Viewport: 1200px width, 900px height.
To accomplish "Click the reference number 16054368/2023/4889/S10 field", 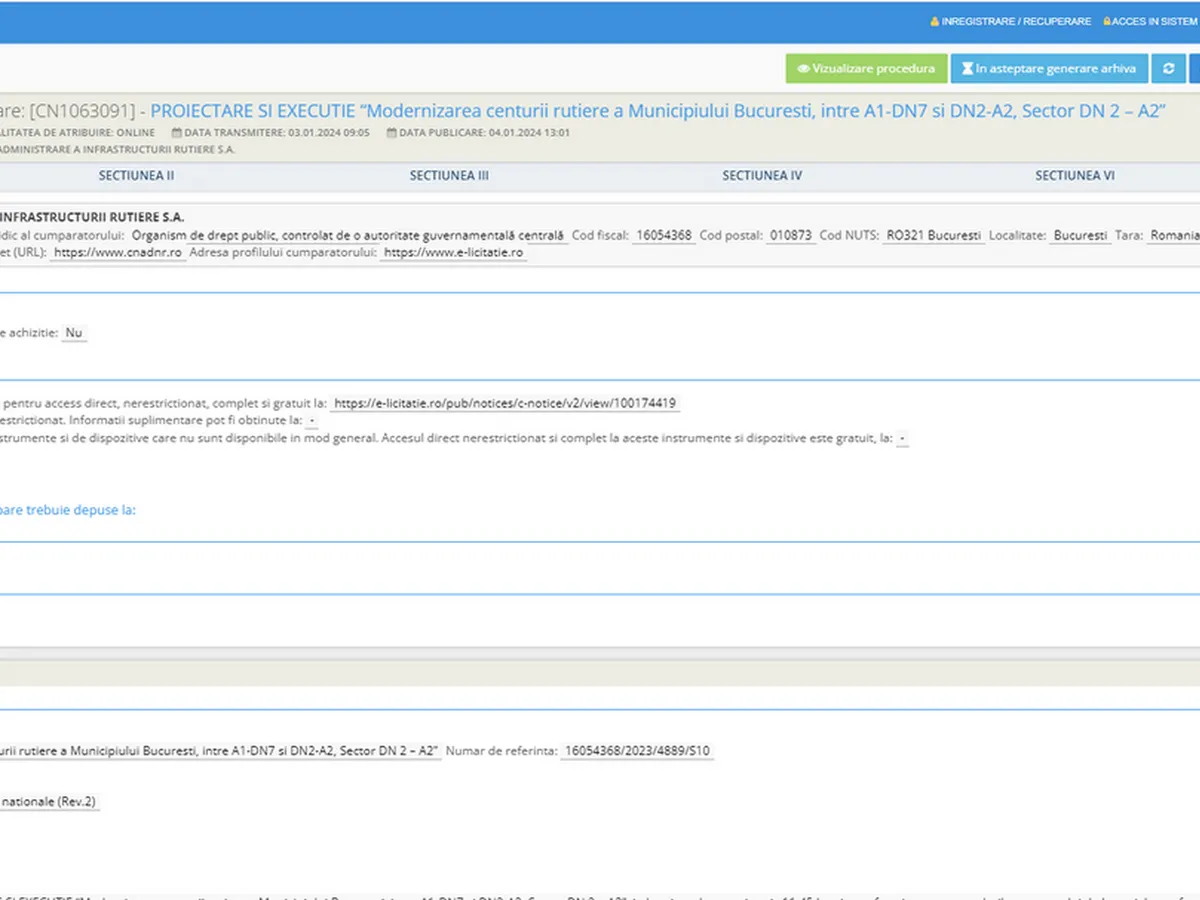I will click(x=637, y=751).
